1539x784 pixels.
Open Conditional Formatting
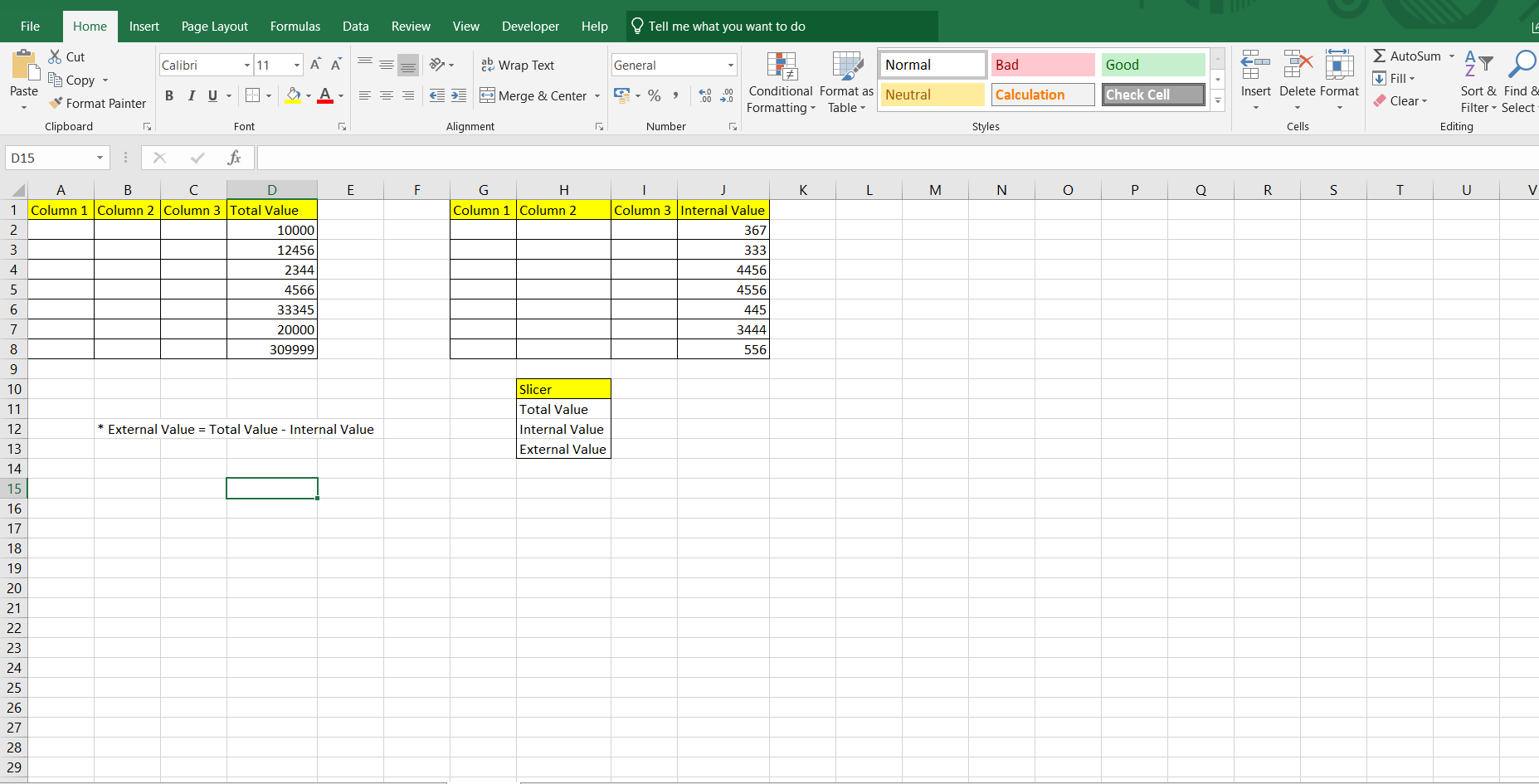coord(781,83)
